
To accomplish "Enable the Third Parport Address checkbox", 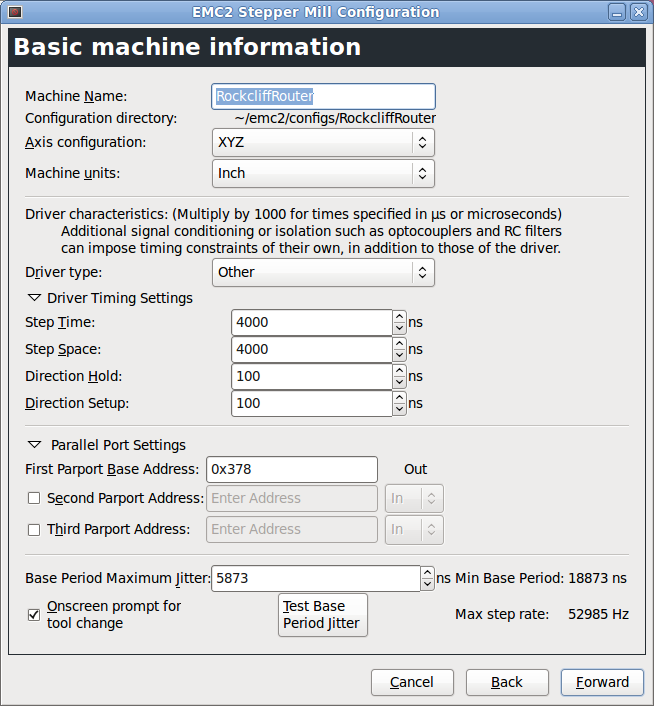I will [x=34, y=530].
